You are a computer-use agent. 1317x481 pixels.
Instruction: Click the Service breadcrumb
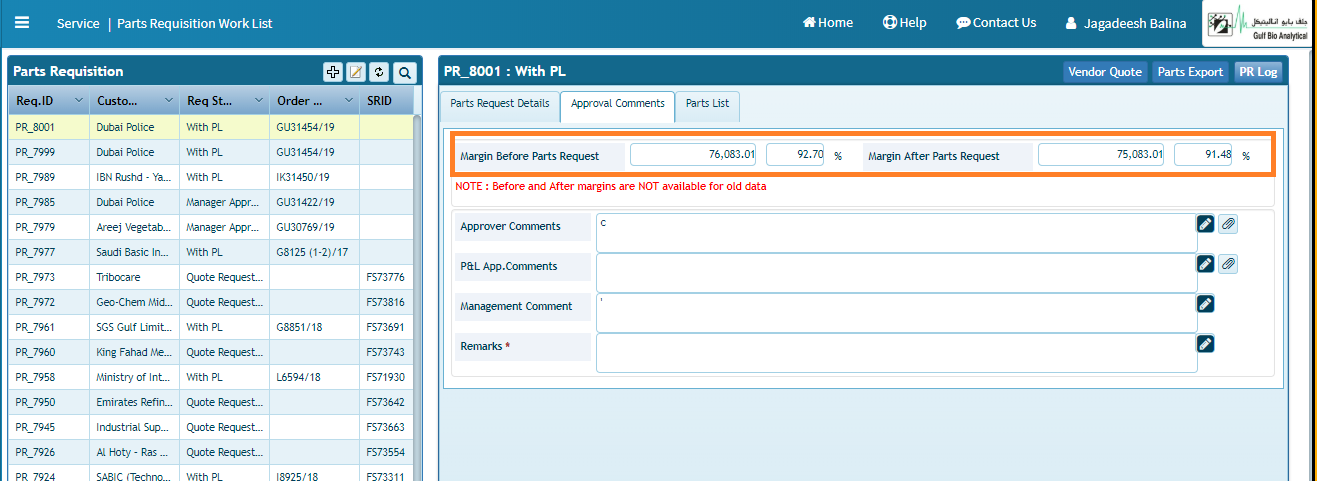pyautogui.click(x=78, y=23)
